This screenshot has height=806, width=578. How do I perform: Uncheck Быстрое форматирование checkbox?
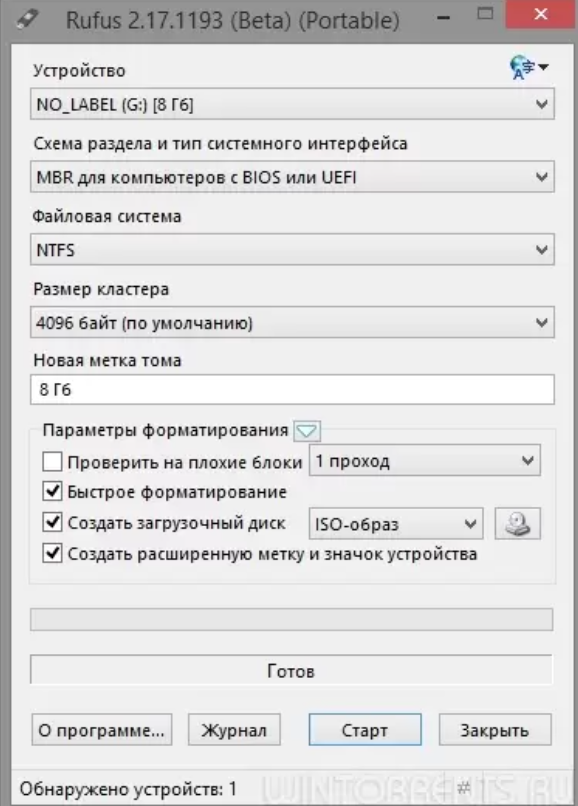coord(52,491)
